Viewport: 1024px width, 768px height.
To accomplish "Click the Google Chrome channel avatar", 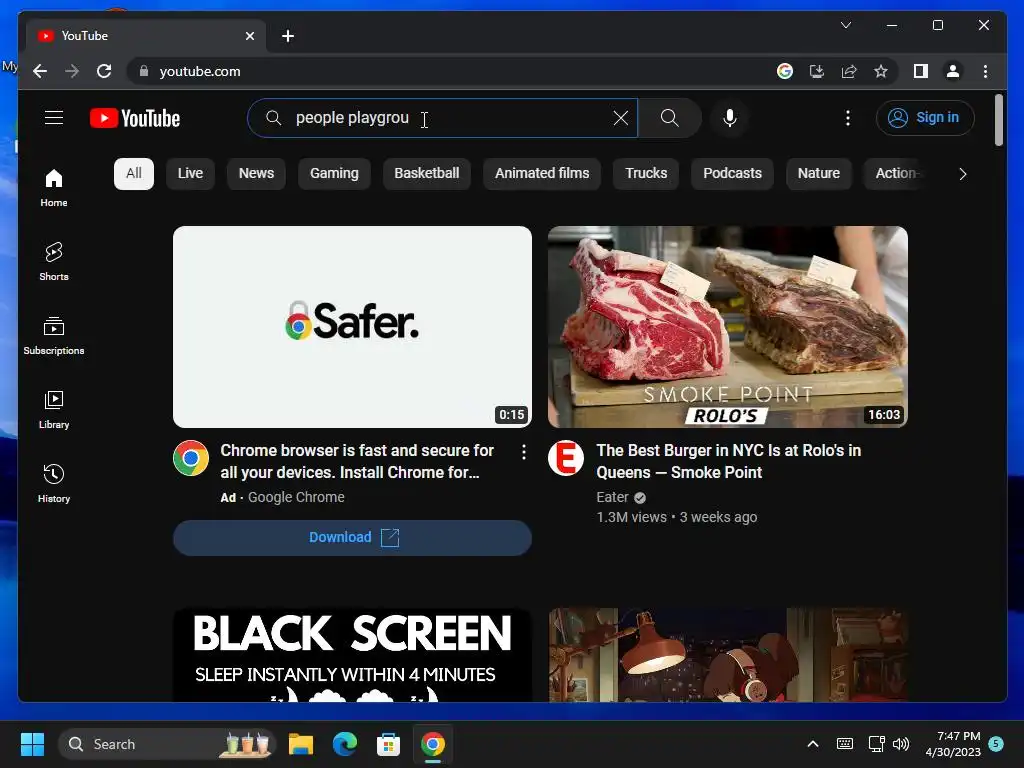I will tap(191, 458).
